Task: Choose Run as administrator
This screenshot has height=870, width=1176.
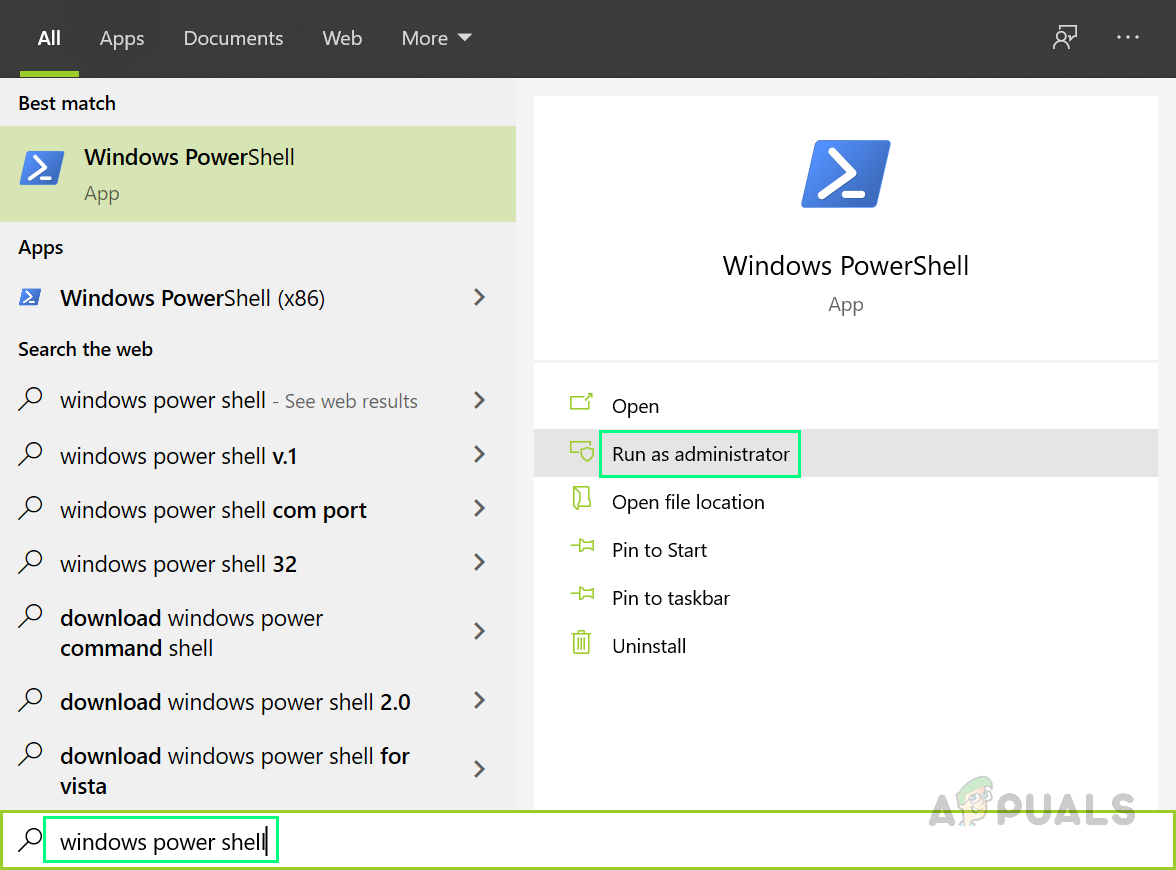Action: click(x=845, y=454)
